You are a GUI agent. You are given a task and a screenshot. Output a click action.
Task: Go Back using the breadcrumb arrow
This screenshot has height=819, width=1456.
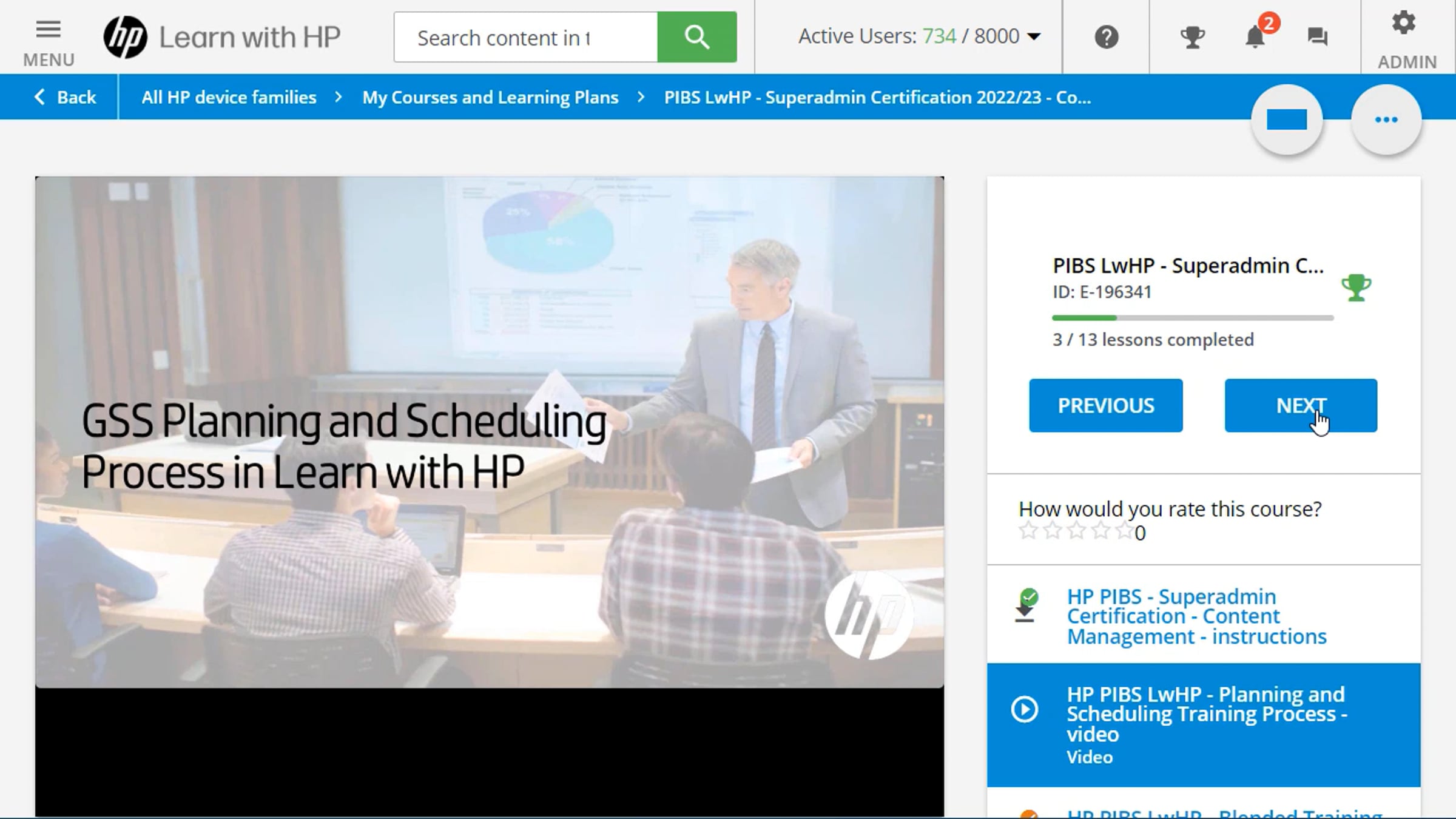point(65,97)
